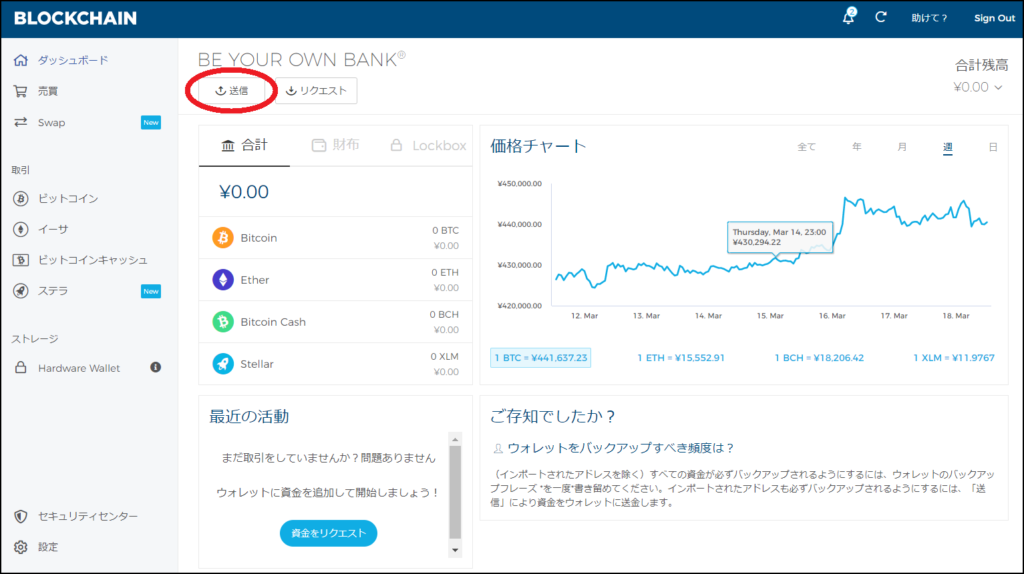Click the notification bell icon
1024x574 pixels.
click(x=848, y=17)
